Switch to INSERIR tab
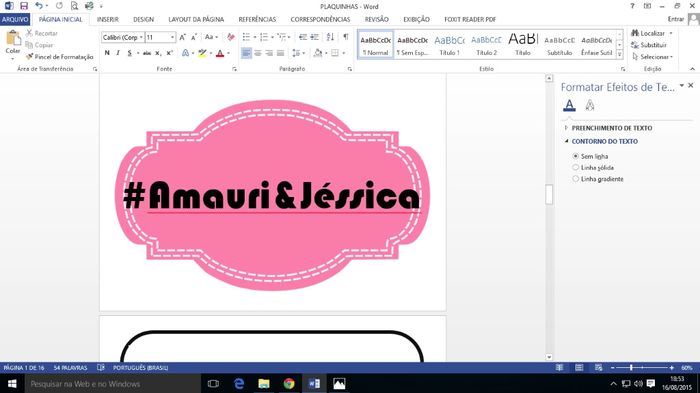 coord(108,19)
